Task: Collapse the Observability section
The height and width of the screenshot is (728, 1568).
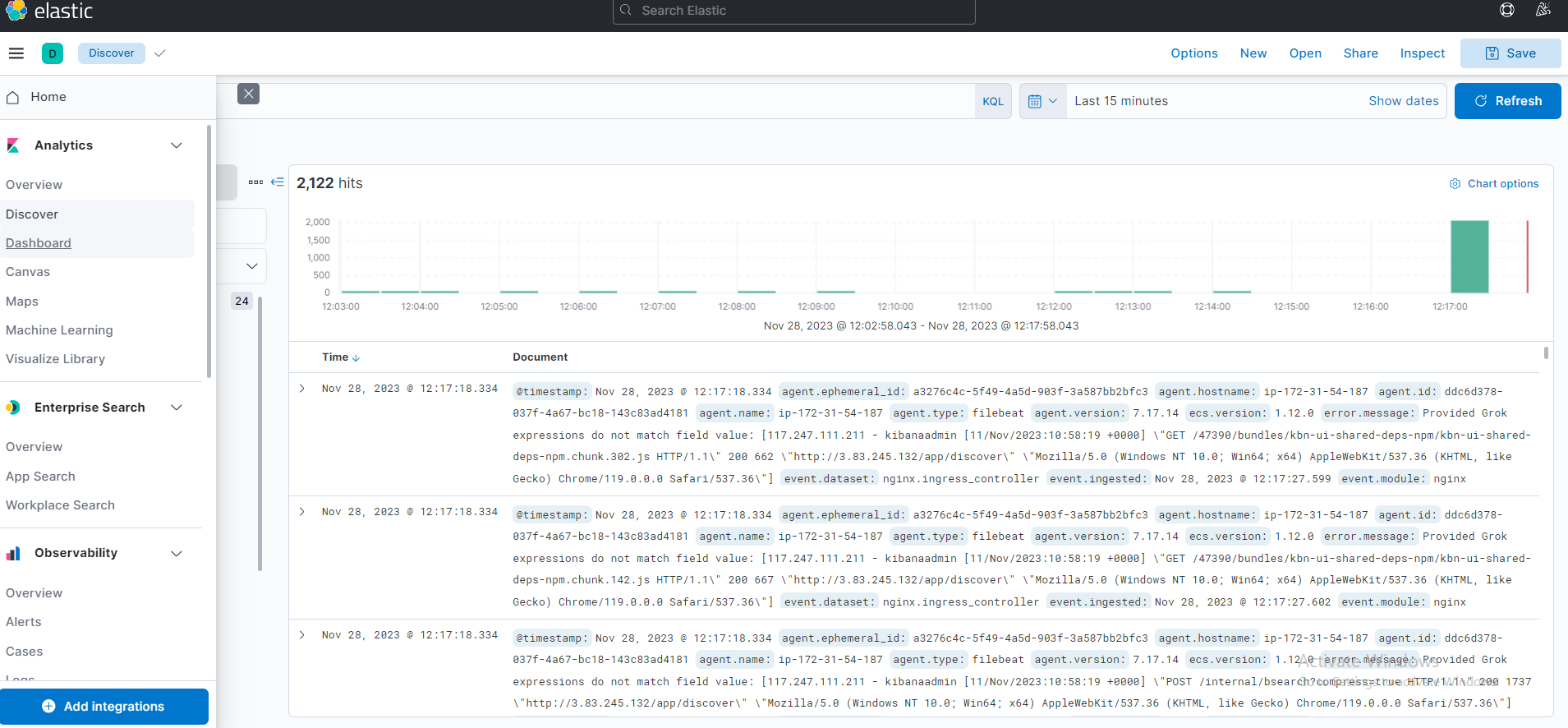Action: click(176, 553)
